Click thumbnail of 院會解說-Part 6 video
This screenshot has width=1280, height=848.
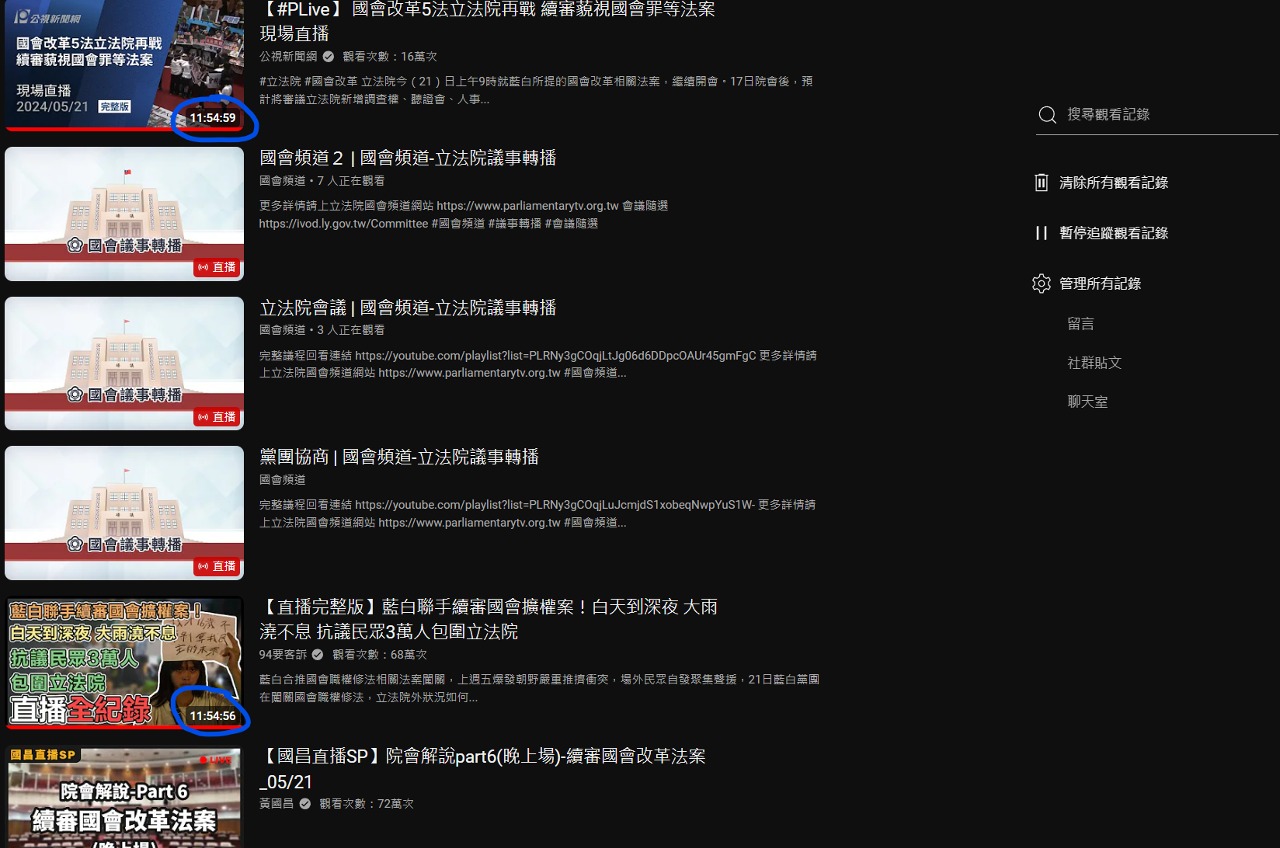pos(124,797)
